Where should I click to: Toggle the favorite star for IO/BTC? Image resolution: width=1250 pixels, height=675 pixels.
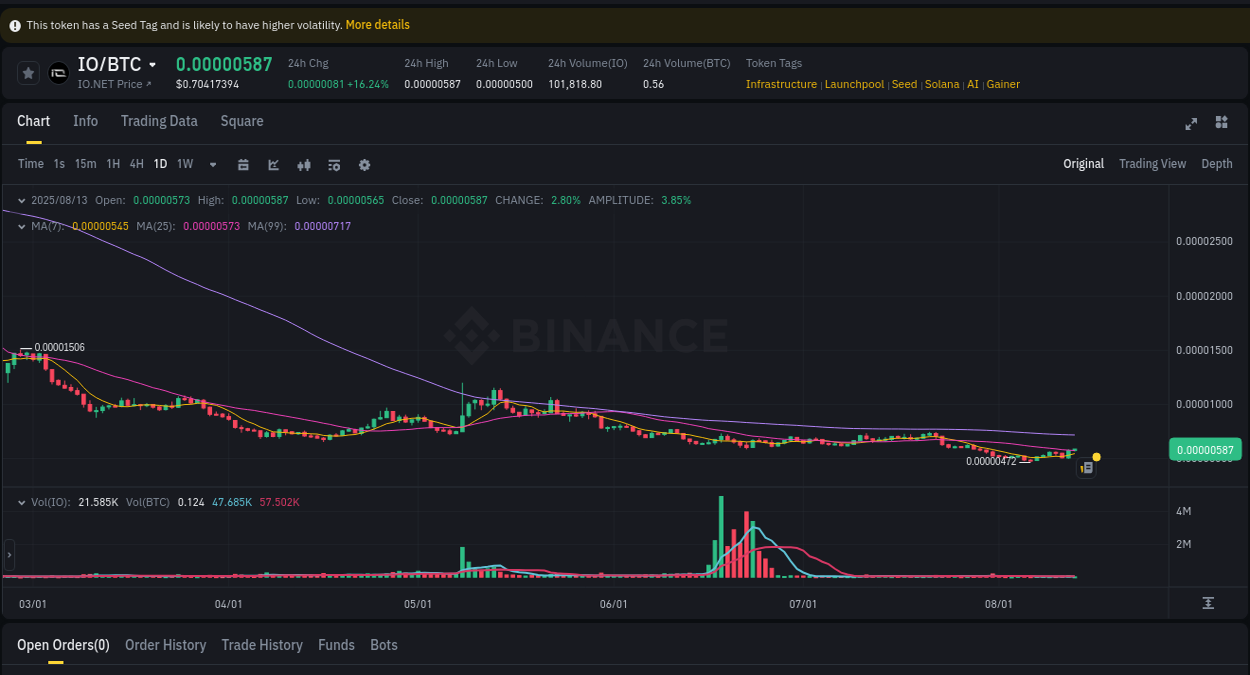pyautogui.click(x=28, y=72)
